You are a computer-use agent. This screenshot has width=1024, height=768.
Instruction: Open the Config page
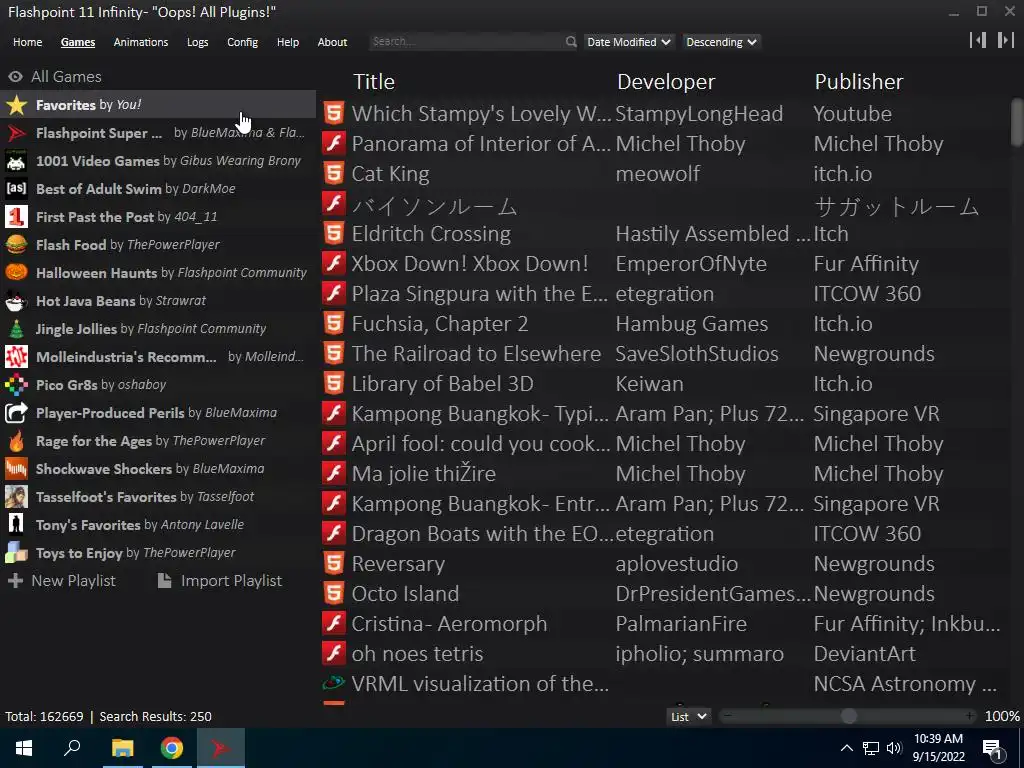(x=242, y=42)
